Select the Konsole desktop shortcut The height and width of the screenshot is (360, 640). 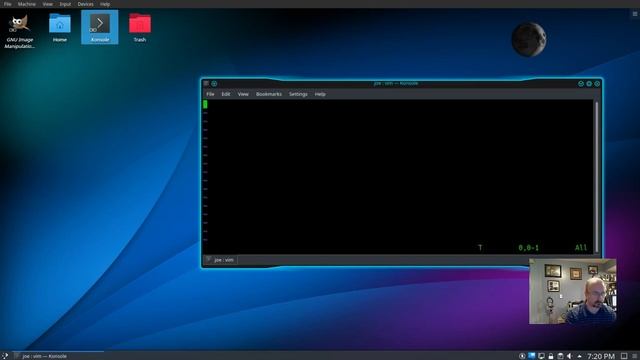click(x=100, y=27)
